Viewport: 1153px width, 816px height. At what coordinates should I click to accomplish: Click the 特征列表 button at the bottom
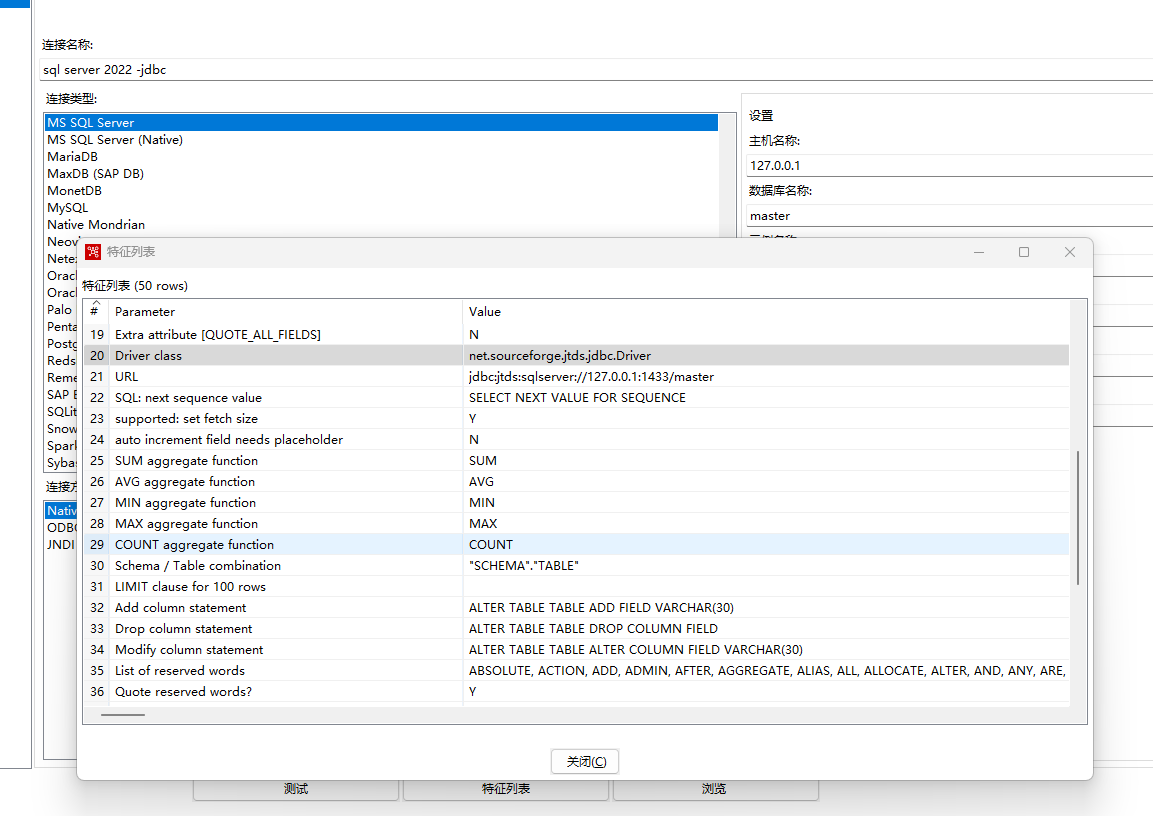506,789
